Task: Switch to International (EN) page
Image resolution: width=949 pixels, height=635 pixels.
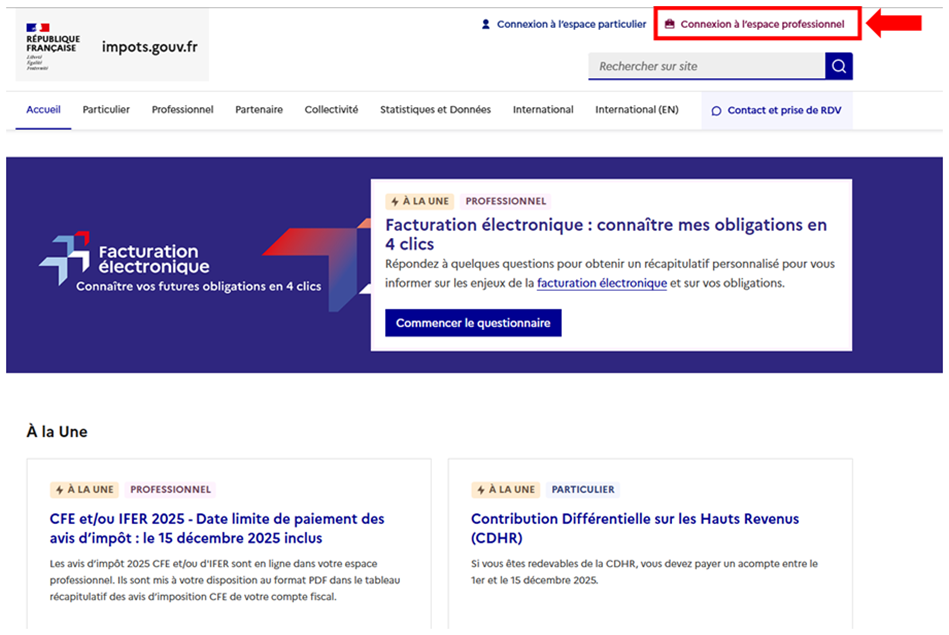Action: click(x=636, y=110)
